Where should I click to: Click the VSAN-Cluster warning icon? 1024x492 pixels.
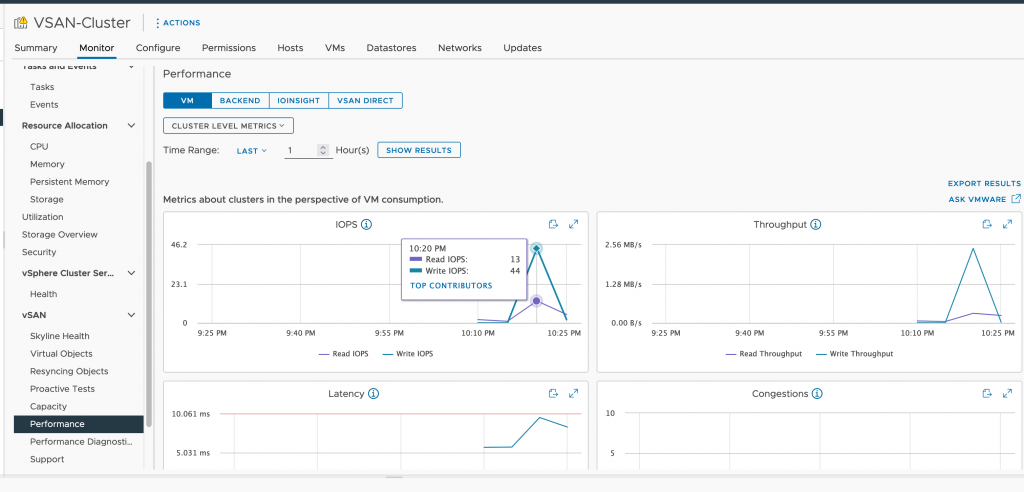[21, 22]
